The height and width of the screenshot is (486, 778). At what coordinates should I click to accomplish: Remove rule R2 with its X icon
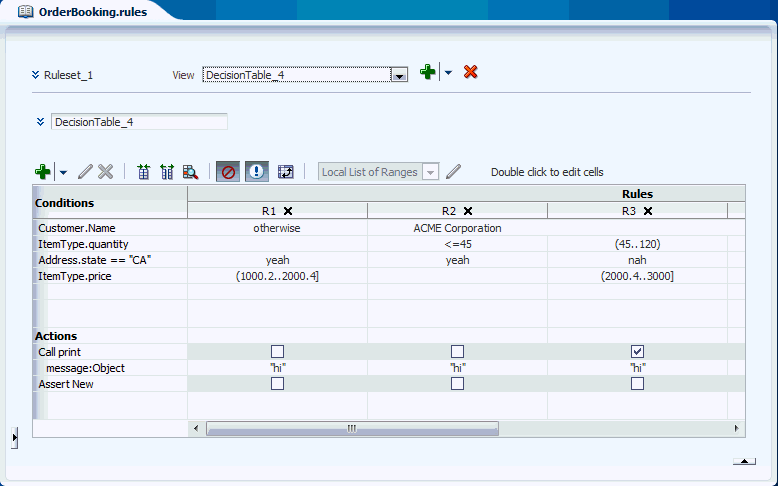[468, 211]
